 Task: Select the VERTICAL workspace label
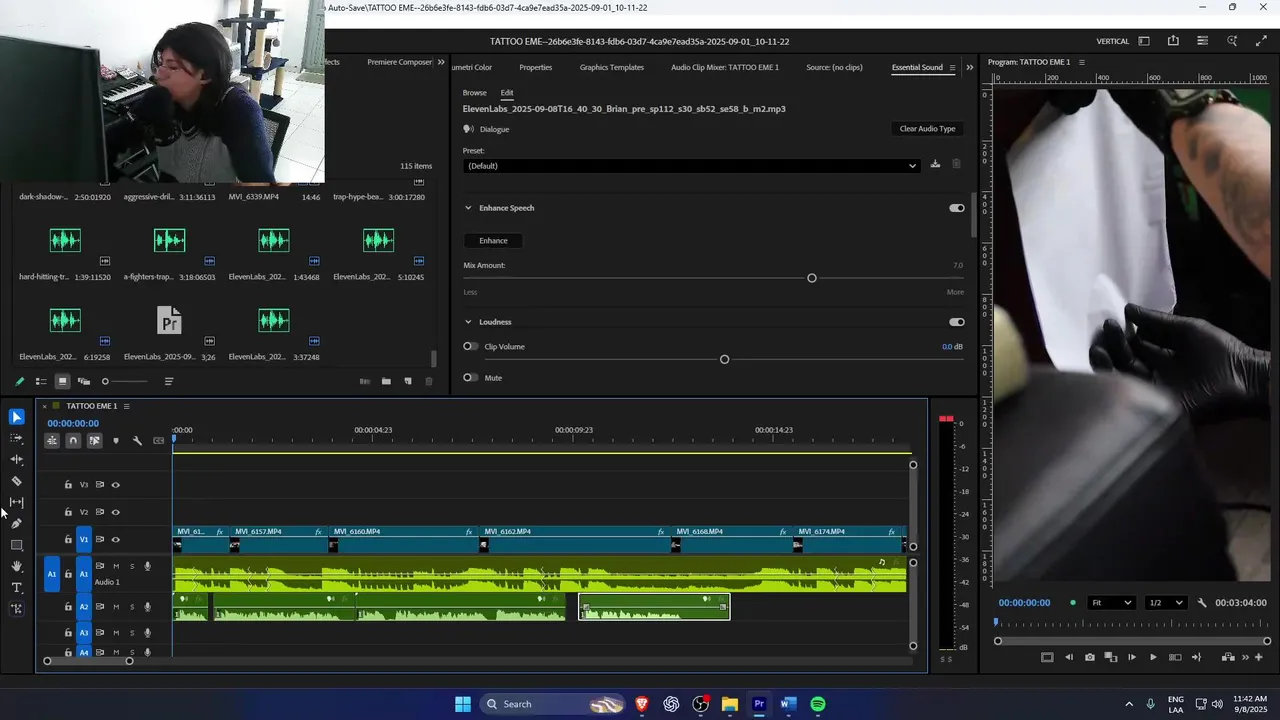1113,41
